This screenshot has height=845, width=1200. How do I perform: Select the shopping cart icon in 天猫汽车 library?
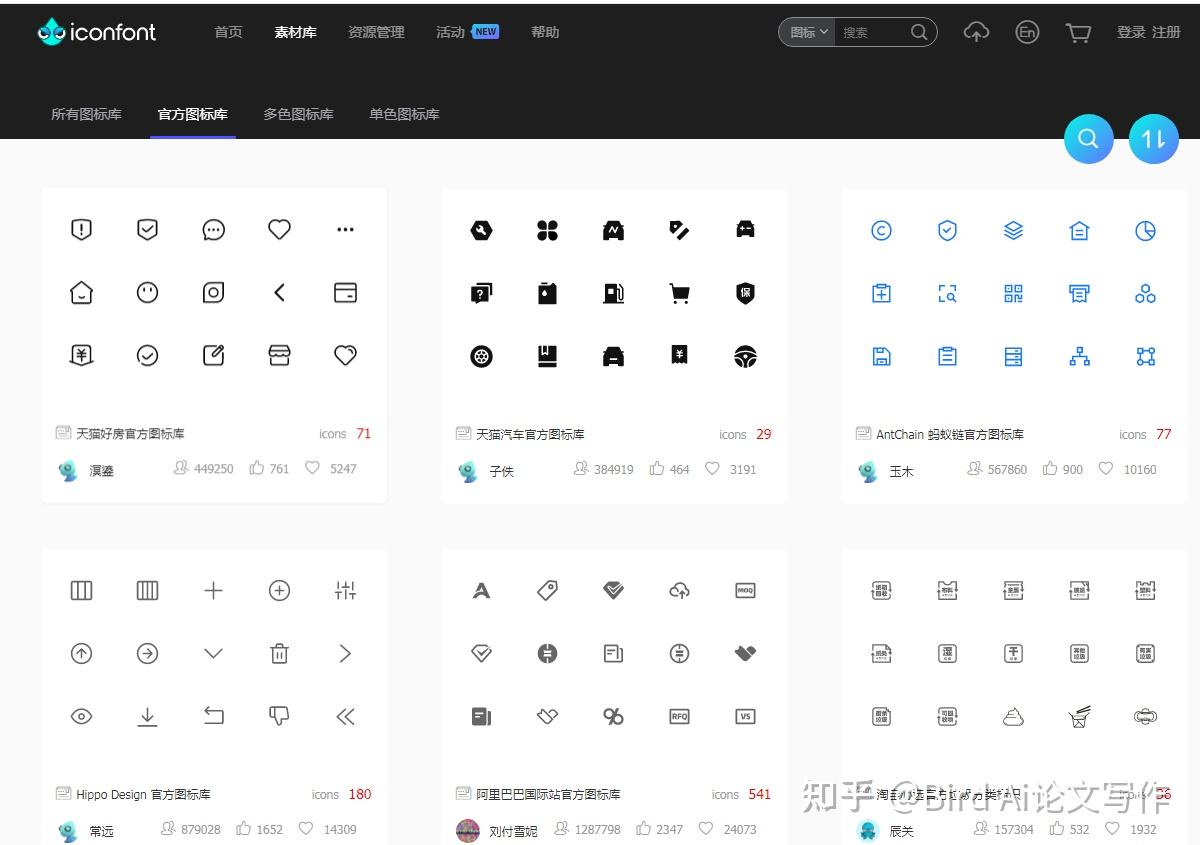coord(680,293)
